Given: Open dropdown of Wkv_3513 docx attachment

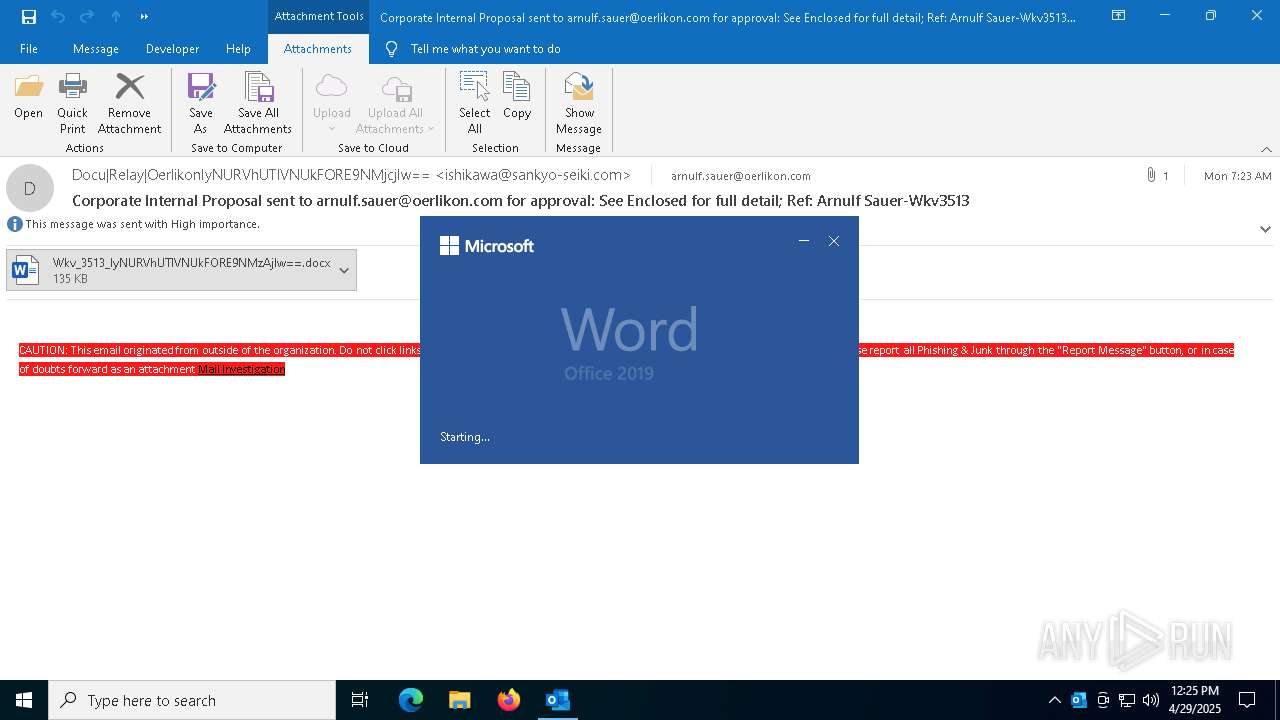Looking at the screenshot, I should (x=344, y=270).
